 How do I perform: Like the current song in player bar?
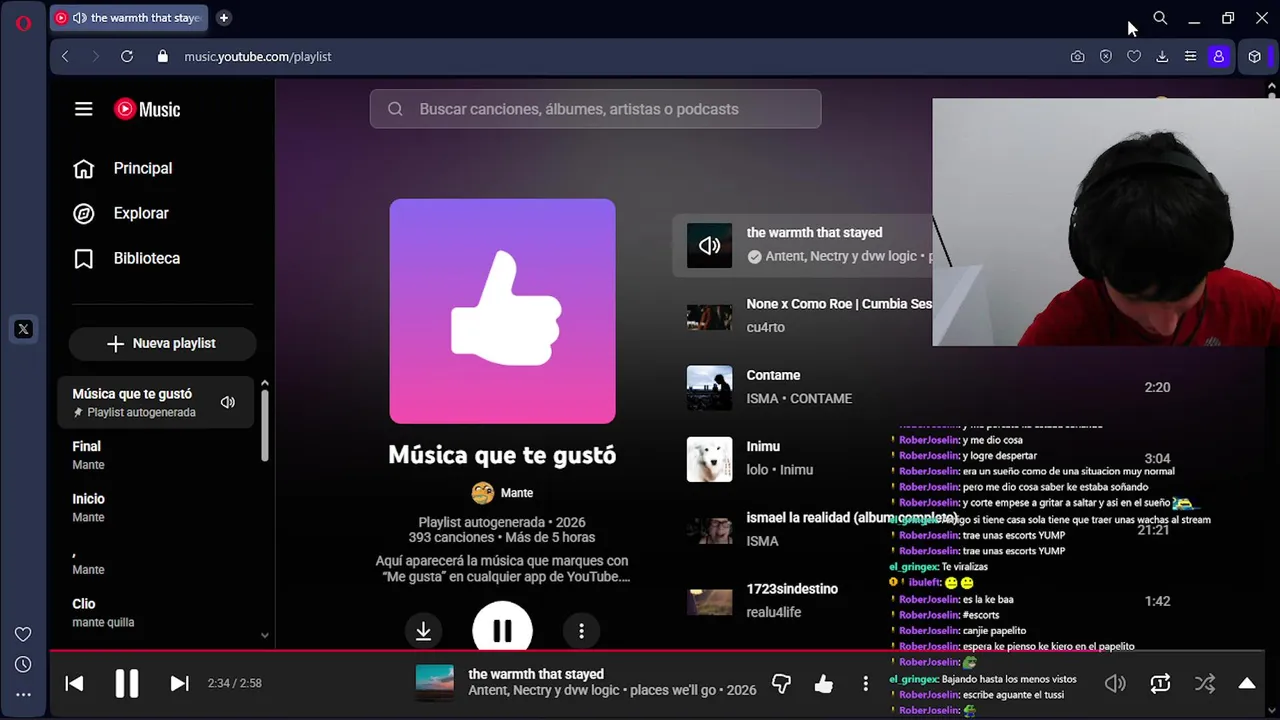point(823,684)
